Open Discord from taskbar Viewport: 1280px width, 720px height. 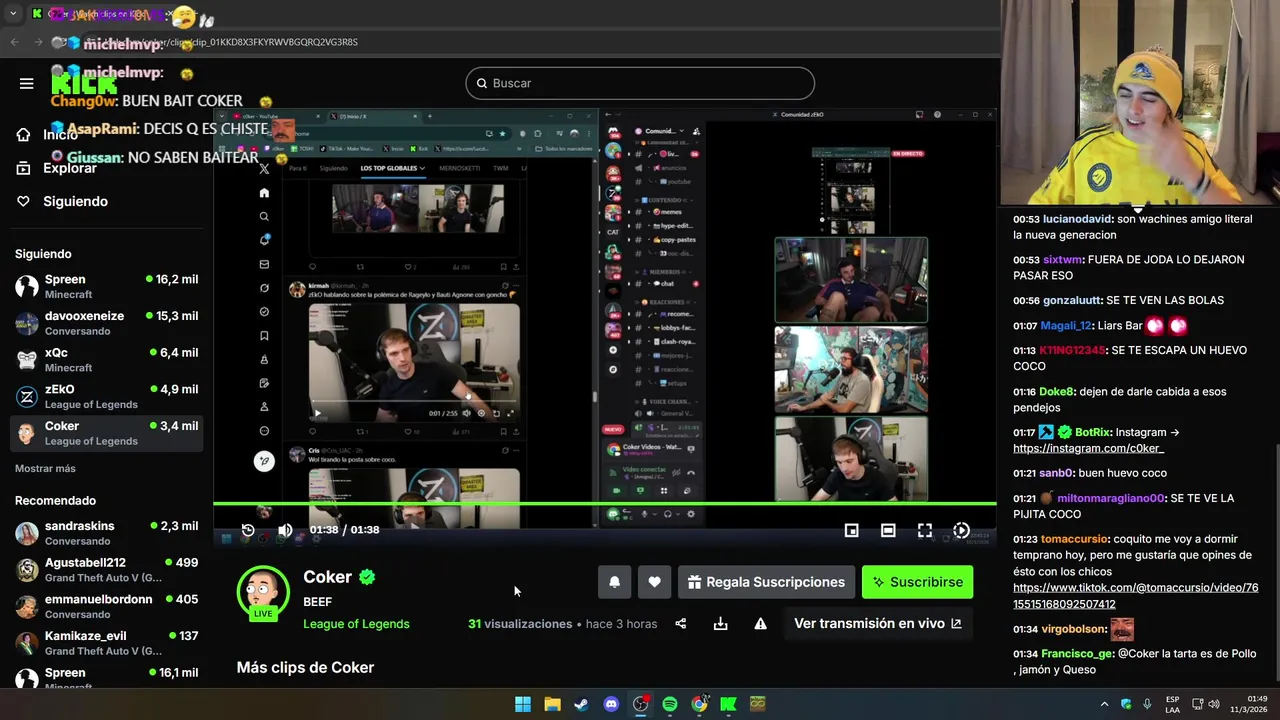coord(611,704)
